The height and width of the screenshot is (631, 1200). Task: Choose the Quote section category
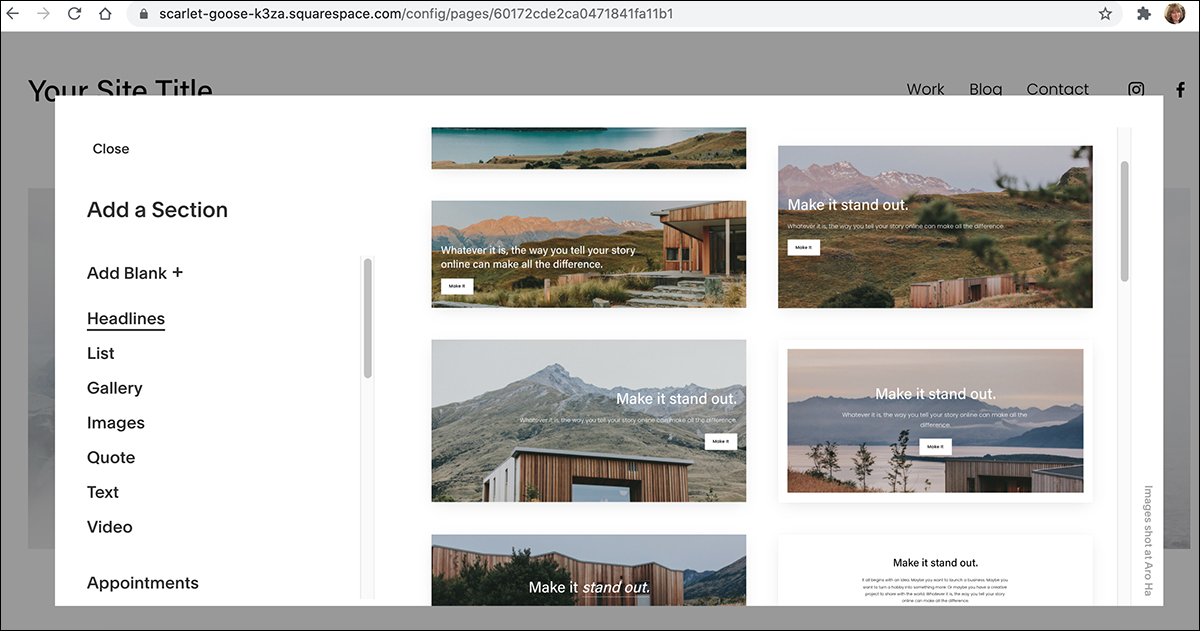(x=111, y=457)
